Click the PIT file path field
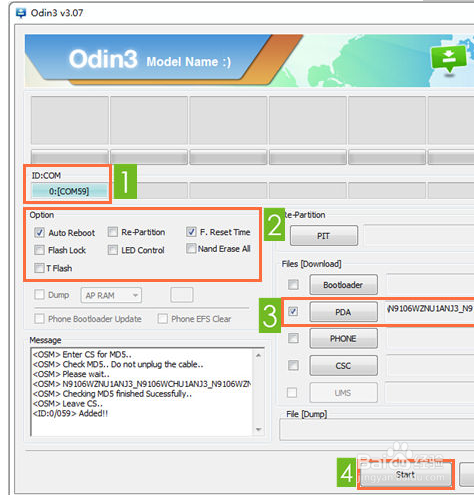 [419, 235]
